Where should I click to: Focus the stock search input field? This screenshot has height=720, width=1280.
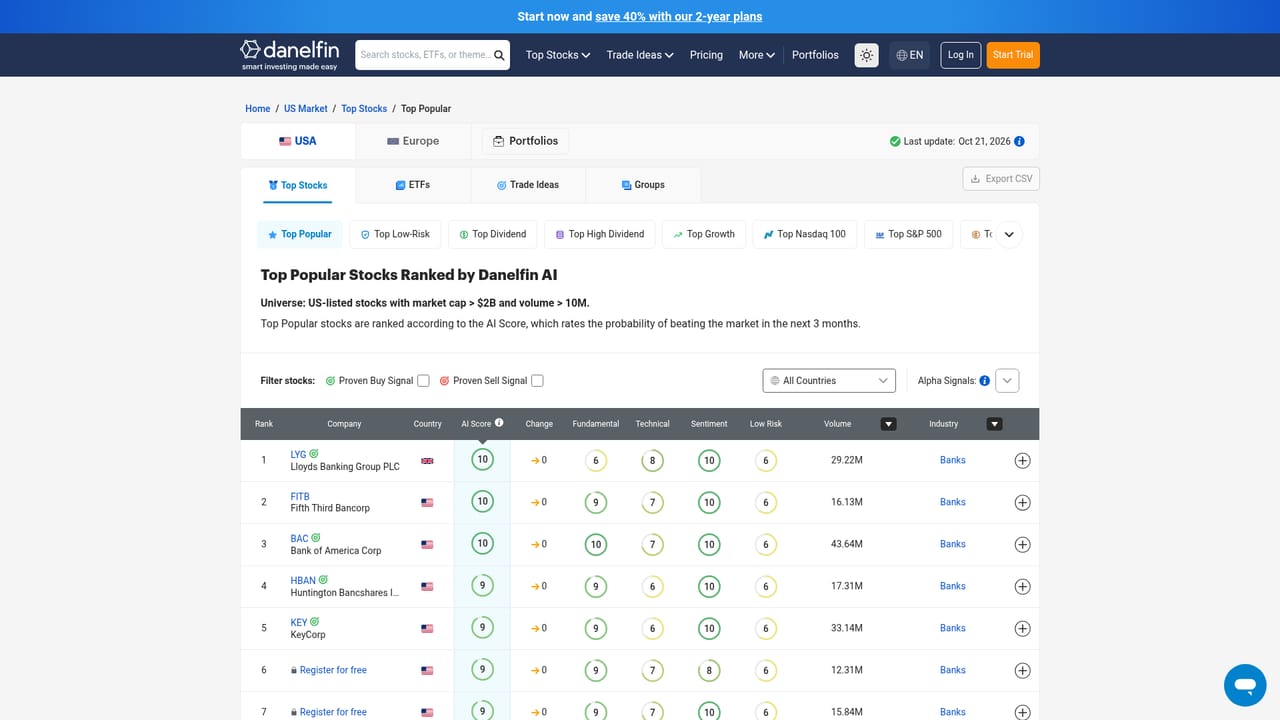coord(425,55)
